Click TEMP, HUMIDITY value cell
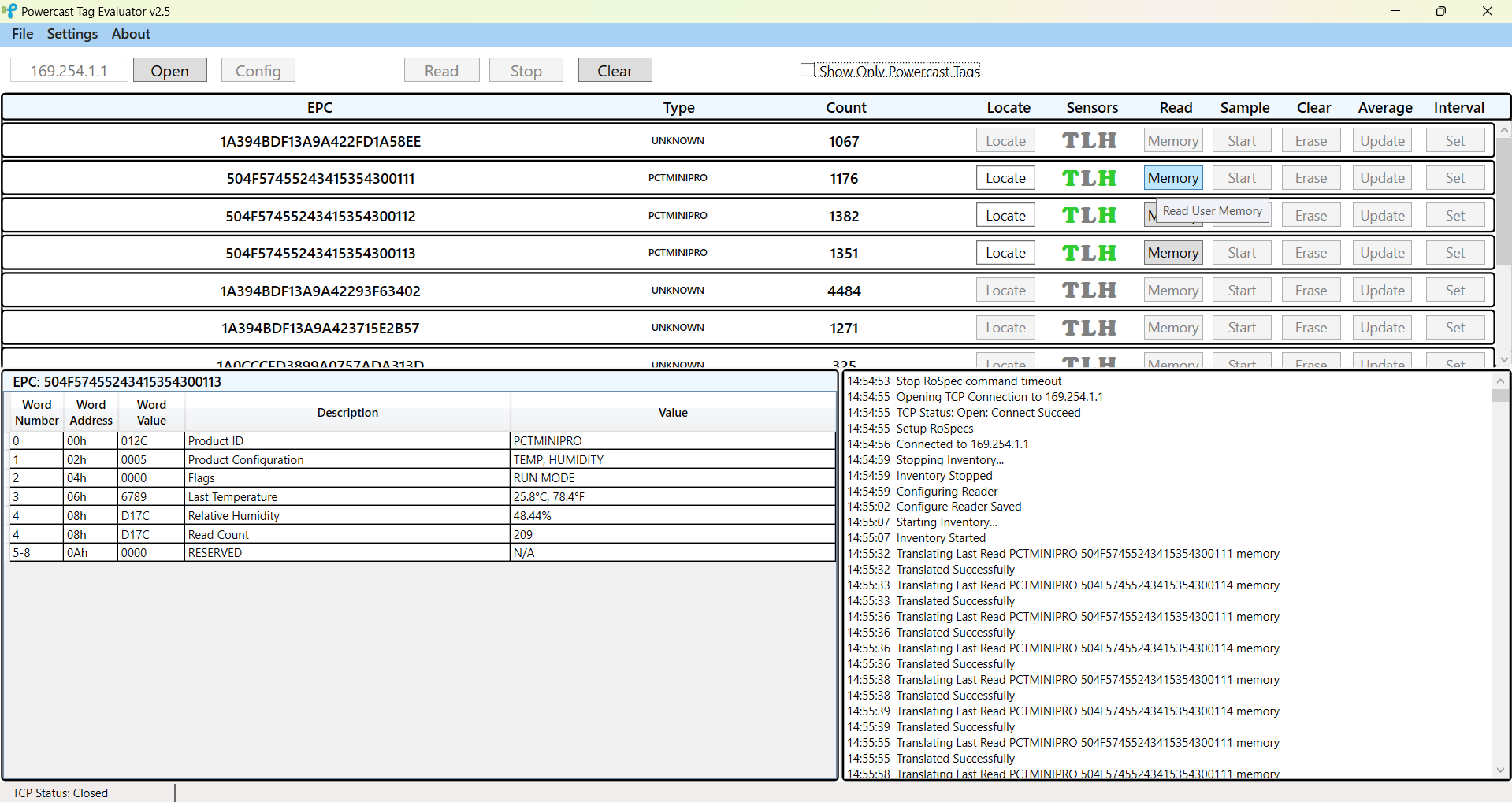This screenshot has height=802, width=1512. click(673, 459)
